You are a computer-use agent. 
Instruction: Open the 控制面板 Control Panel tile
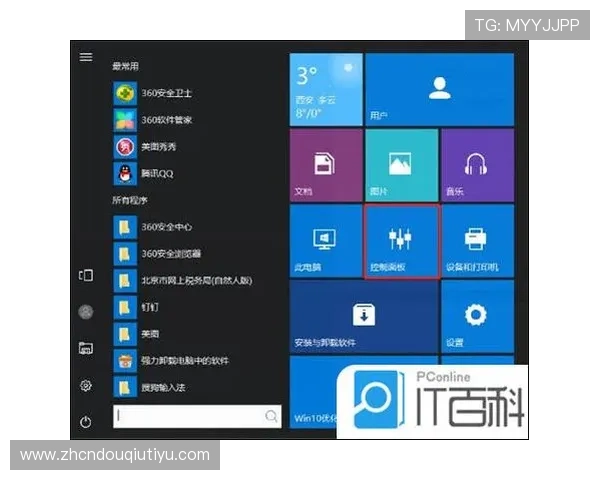pos(402,241)
